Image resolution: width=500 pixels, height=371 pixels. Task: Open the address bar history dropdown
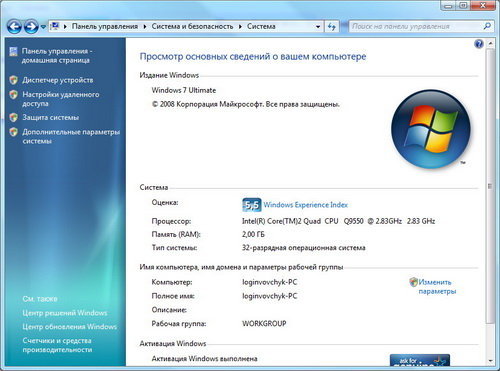pyautogui.click(x=318, y=27)
